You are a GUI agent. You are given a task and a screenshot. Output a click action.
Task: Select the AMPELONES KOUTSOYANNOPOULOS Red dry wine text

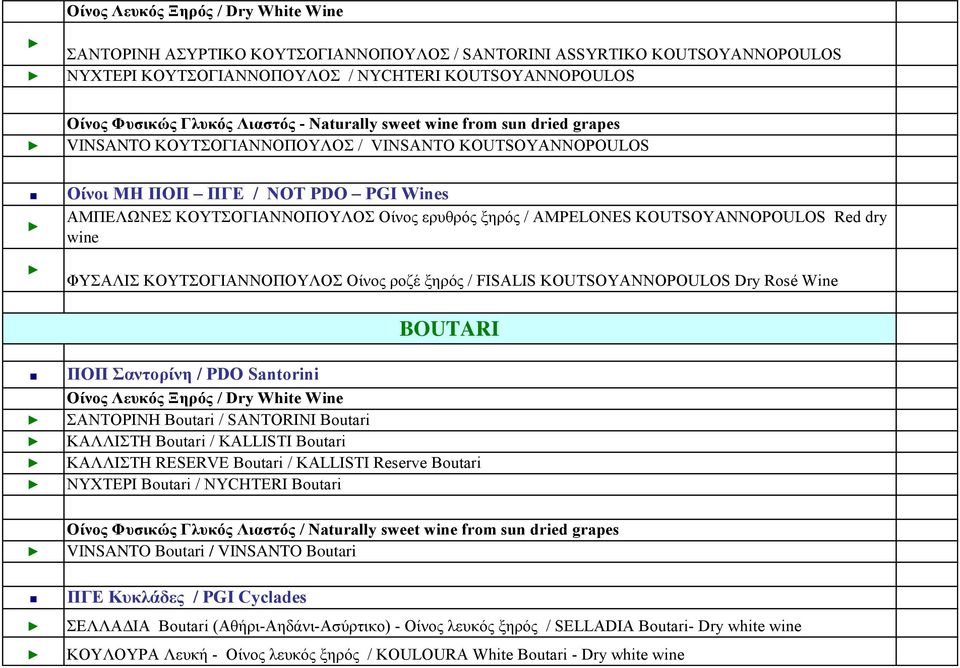[476, 227]
